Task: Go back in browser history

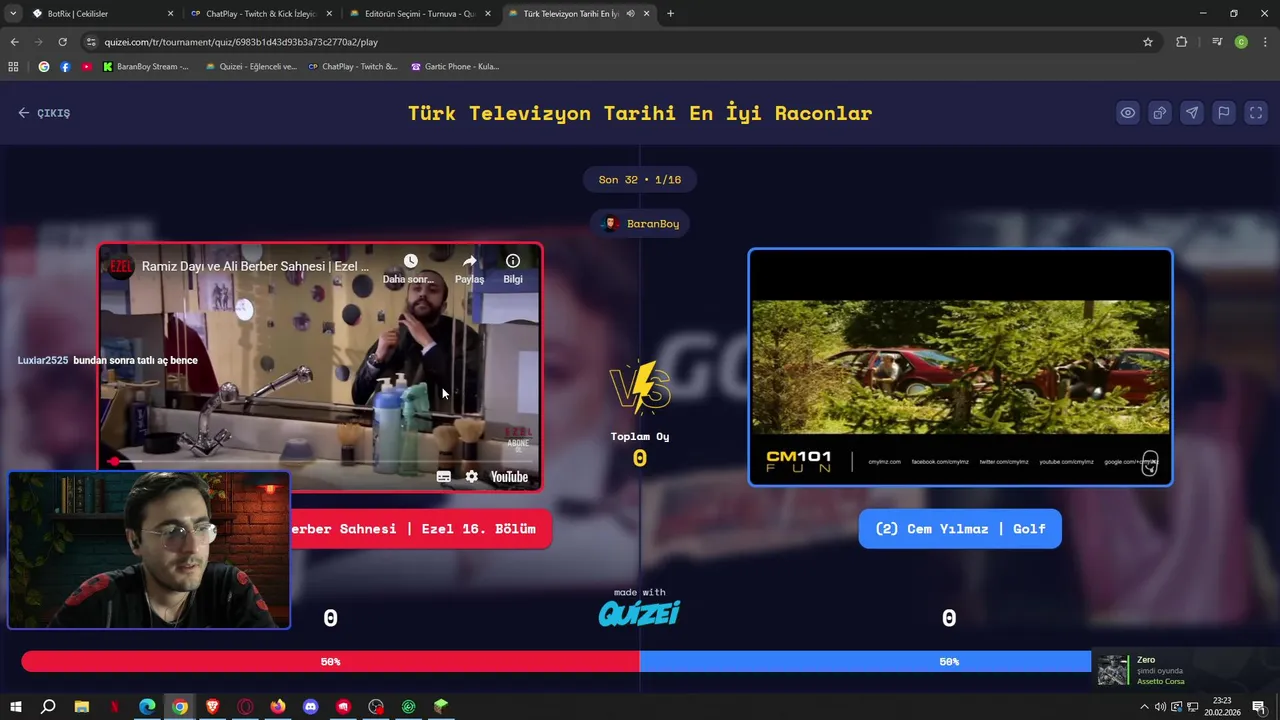Action: tap(14, 42)
